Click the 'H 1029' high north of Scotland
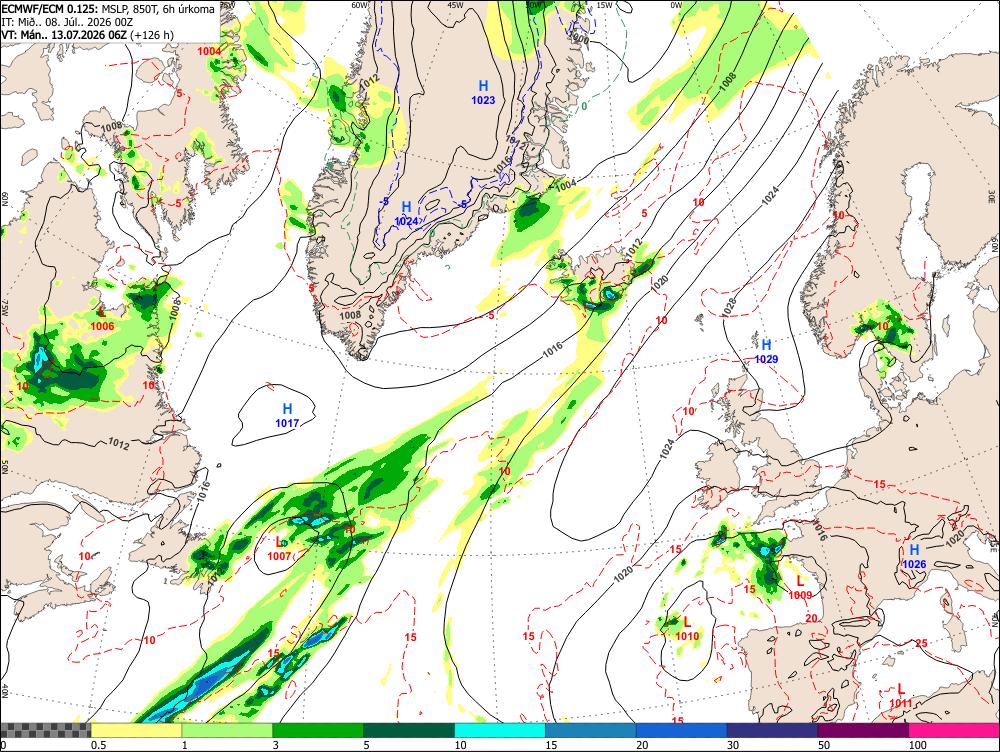The width and height of the screenshot is (1000, 752). tap(766, 351)
